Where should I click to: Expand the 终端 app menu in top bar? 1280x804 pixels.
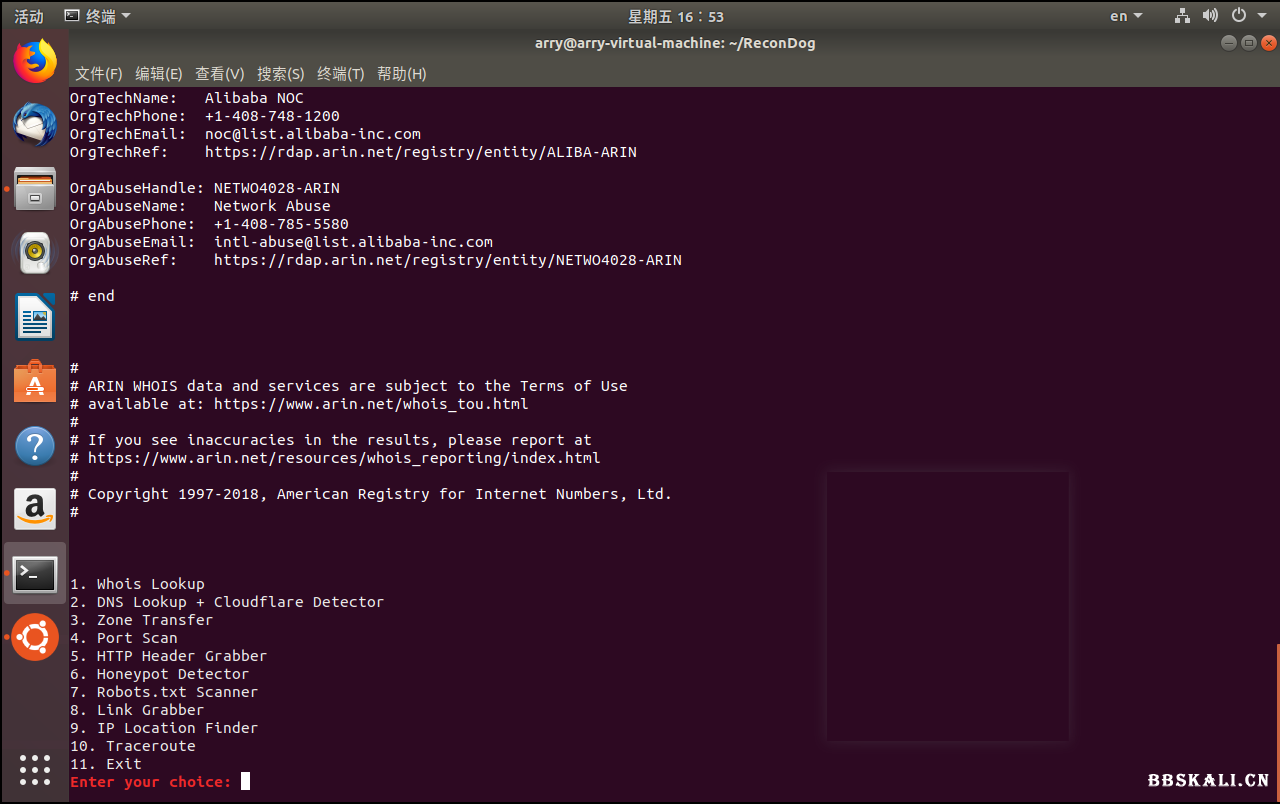(x=97, y=16)
